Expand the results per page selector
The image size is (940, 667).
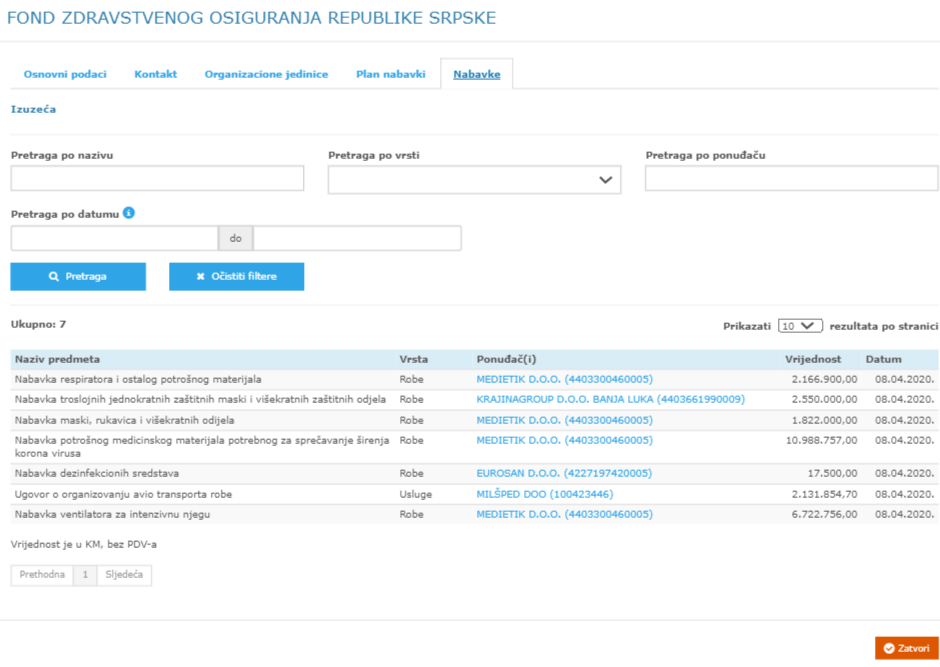coord(800,326)
